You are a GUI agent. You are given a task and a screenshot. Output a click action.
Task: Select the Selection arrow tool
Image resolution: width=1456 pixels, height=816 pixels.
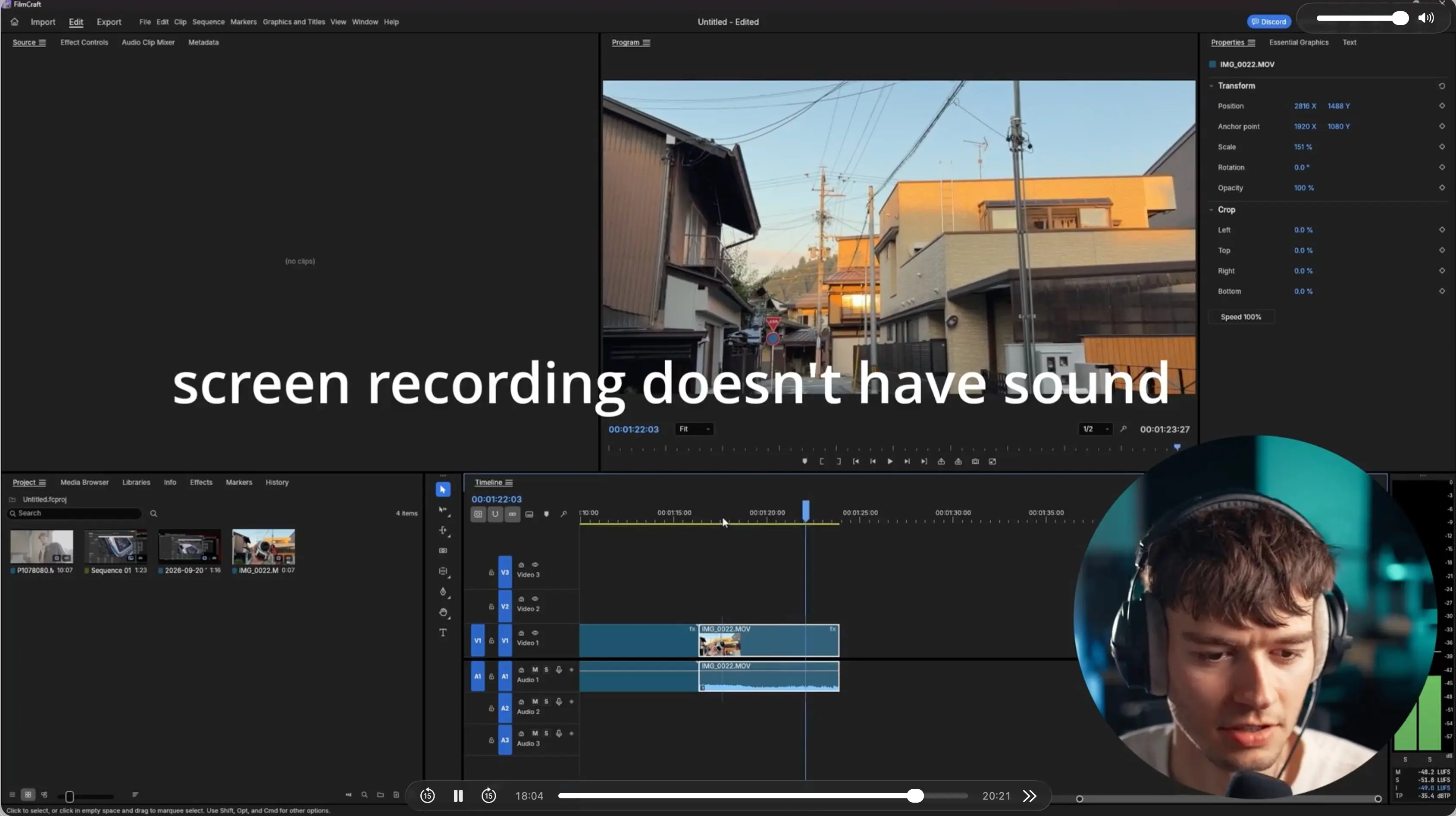coord(442,489)
